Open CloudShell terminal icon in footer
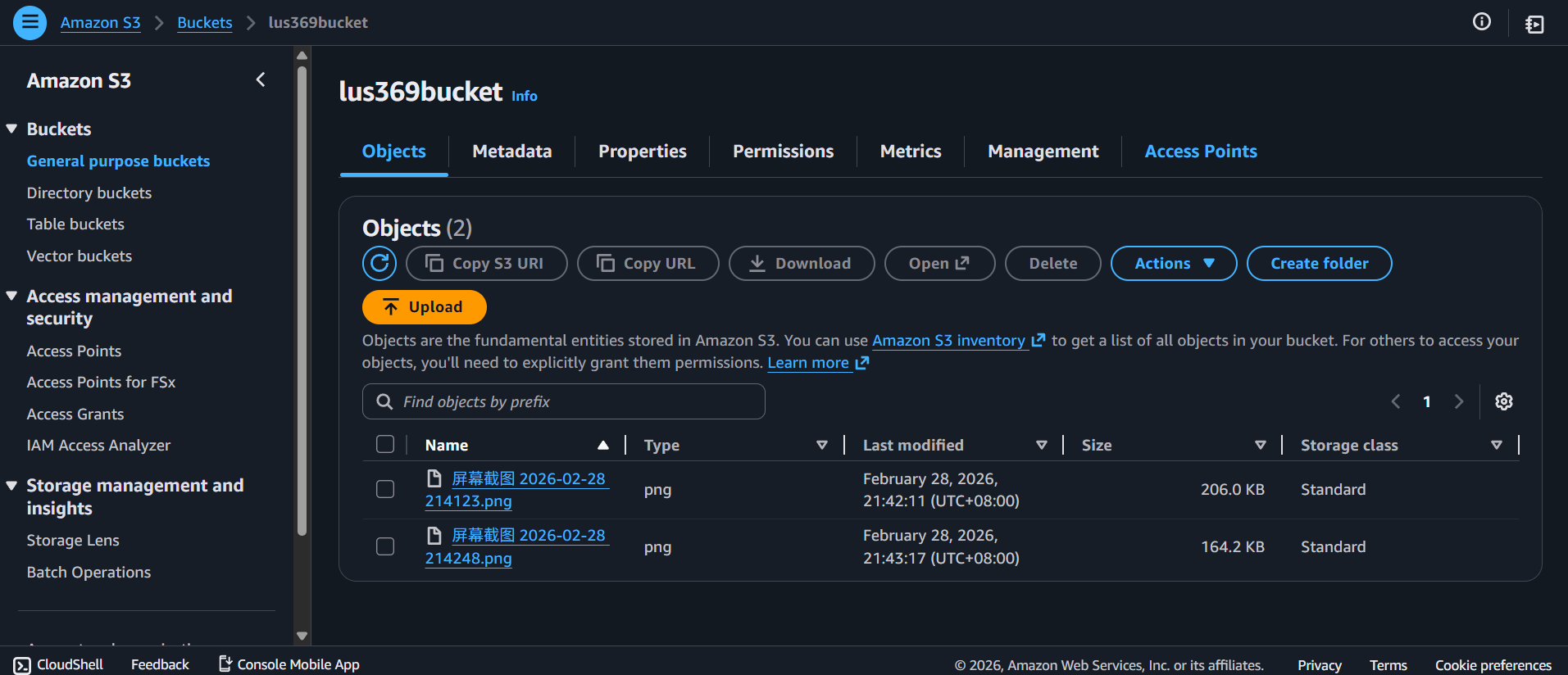 pos(22,664)
